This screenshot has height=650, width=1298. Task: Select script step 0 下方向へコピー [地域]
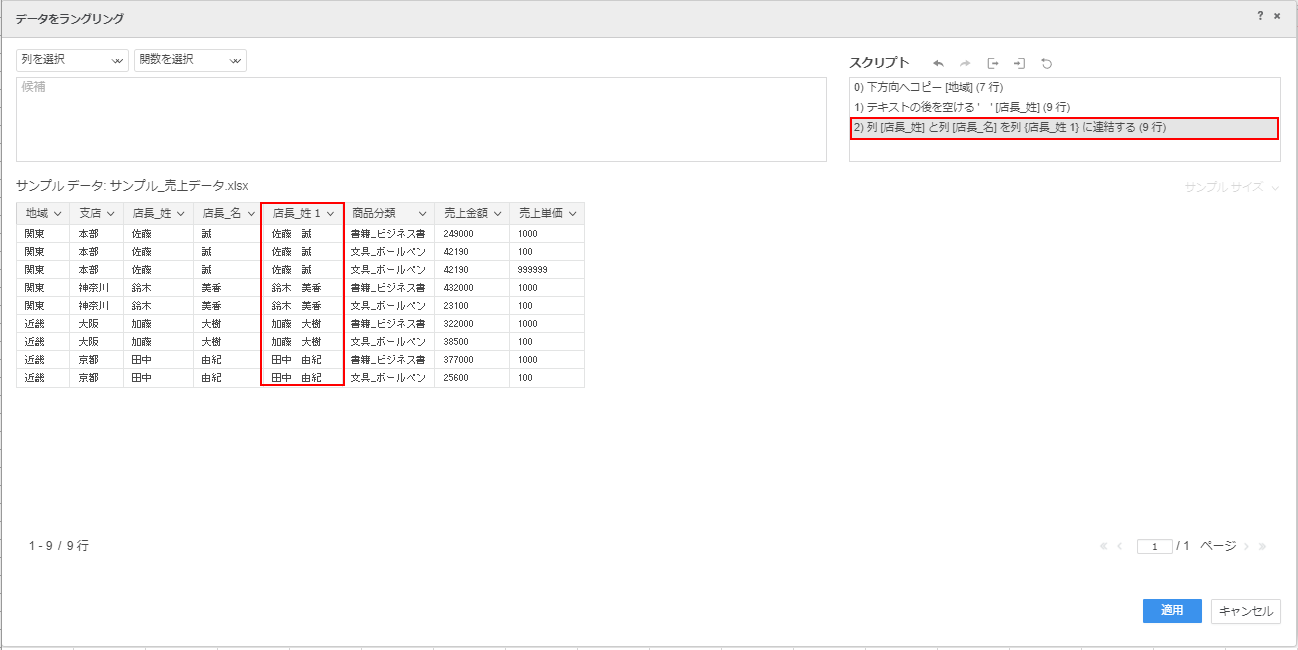tap(1064, 88)
